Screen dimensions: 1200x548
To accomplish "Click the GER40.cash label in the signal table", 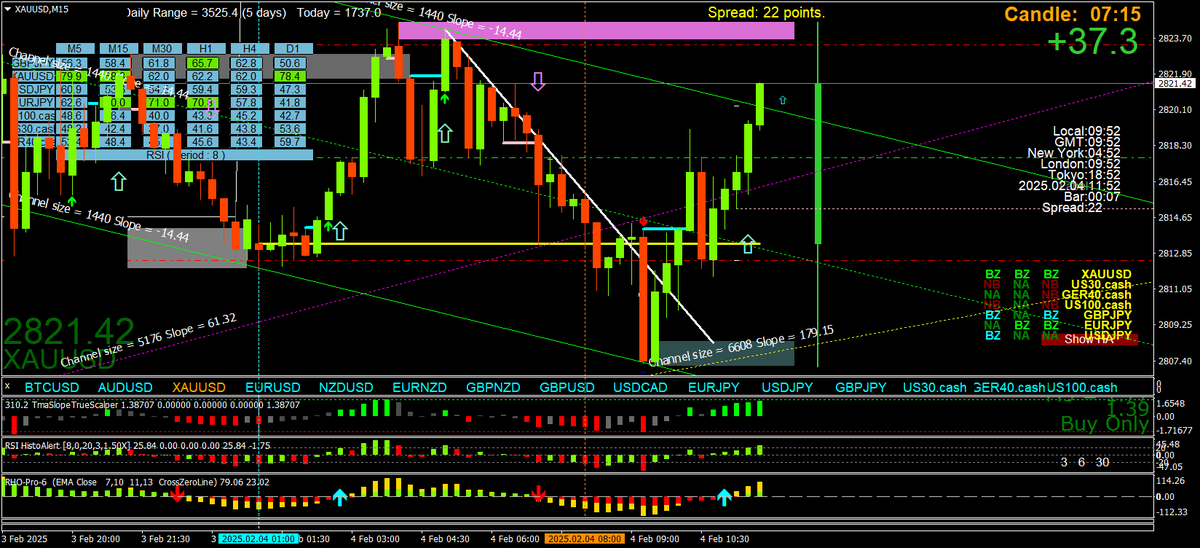I will [x=1096, y=294].
